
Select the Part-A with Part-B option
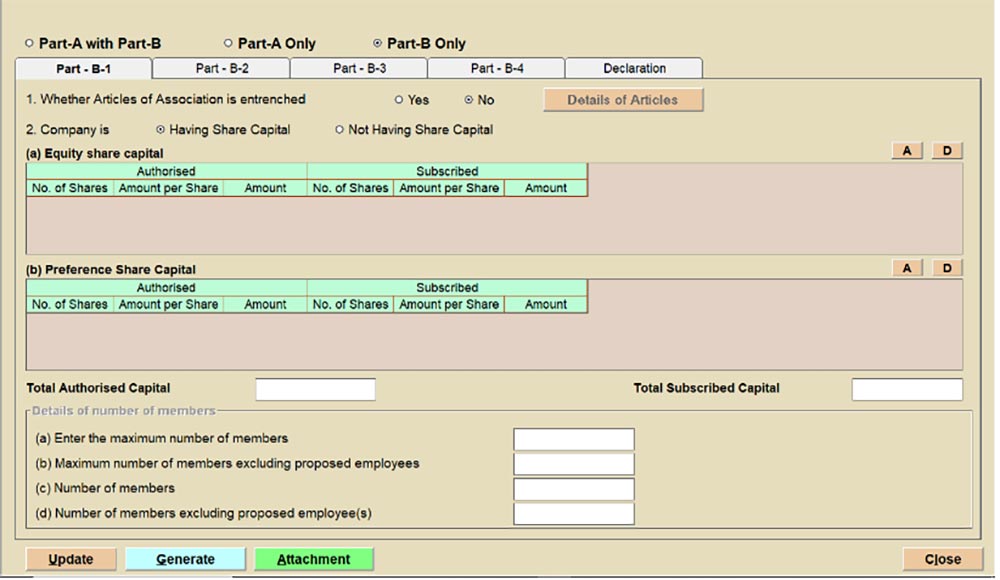coord(30,44)
